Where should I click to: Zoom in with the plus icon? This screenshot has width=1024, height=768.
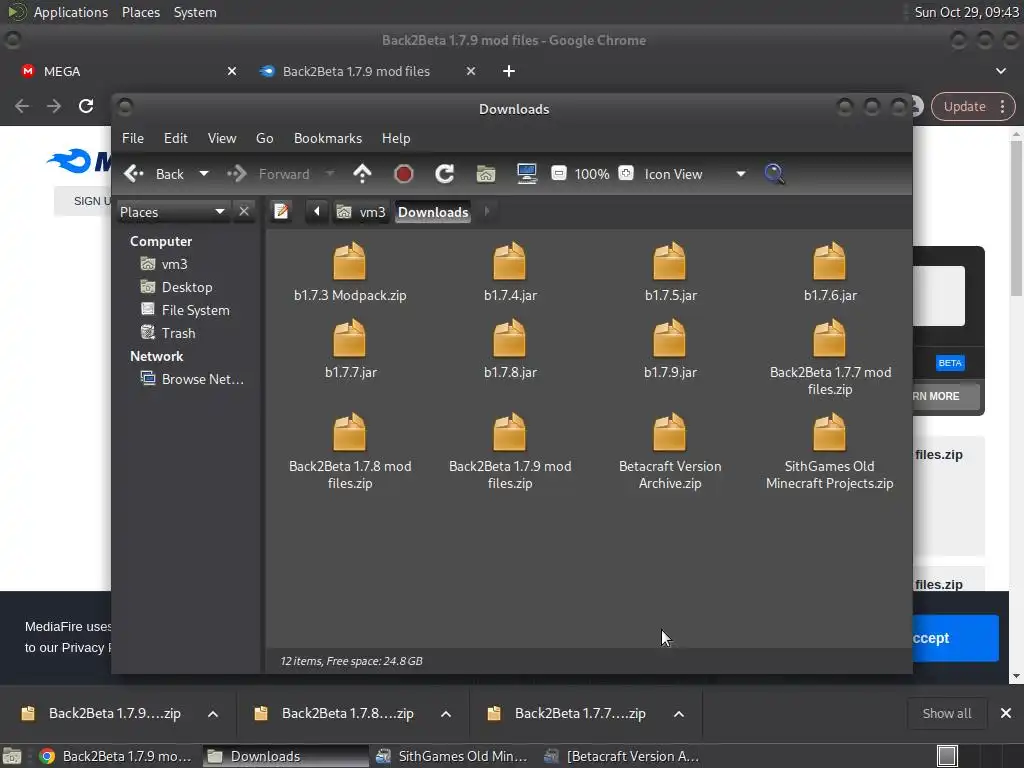coord(626,174)
